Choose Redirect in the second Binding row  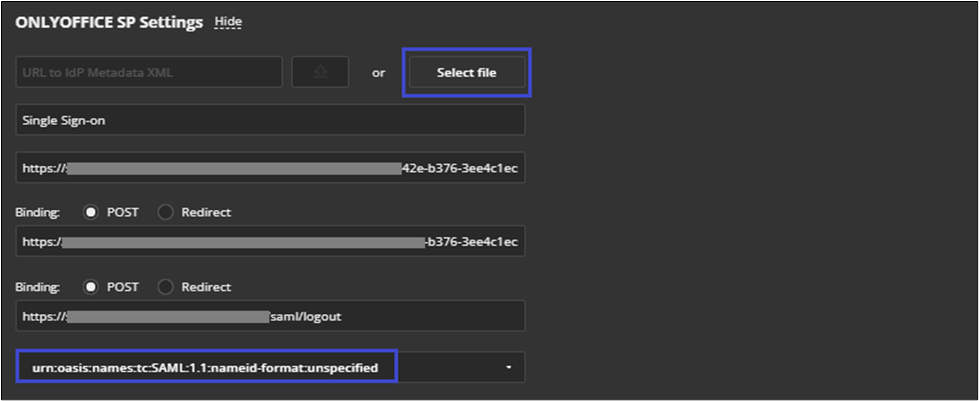tap(166, 287)
